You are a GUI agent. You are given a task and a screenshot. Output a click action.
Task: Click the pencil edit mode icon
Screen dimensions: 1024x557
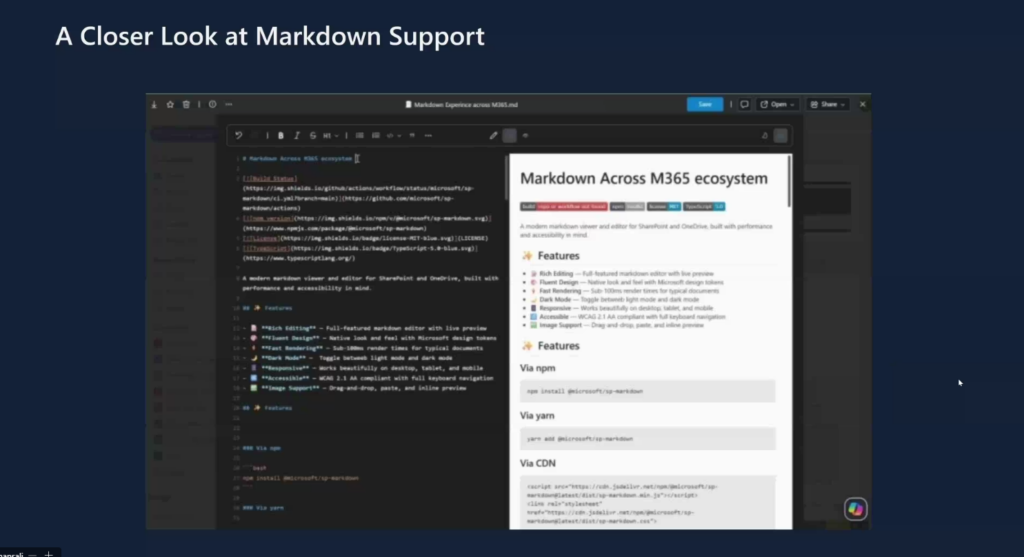493,135
